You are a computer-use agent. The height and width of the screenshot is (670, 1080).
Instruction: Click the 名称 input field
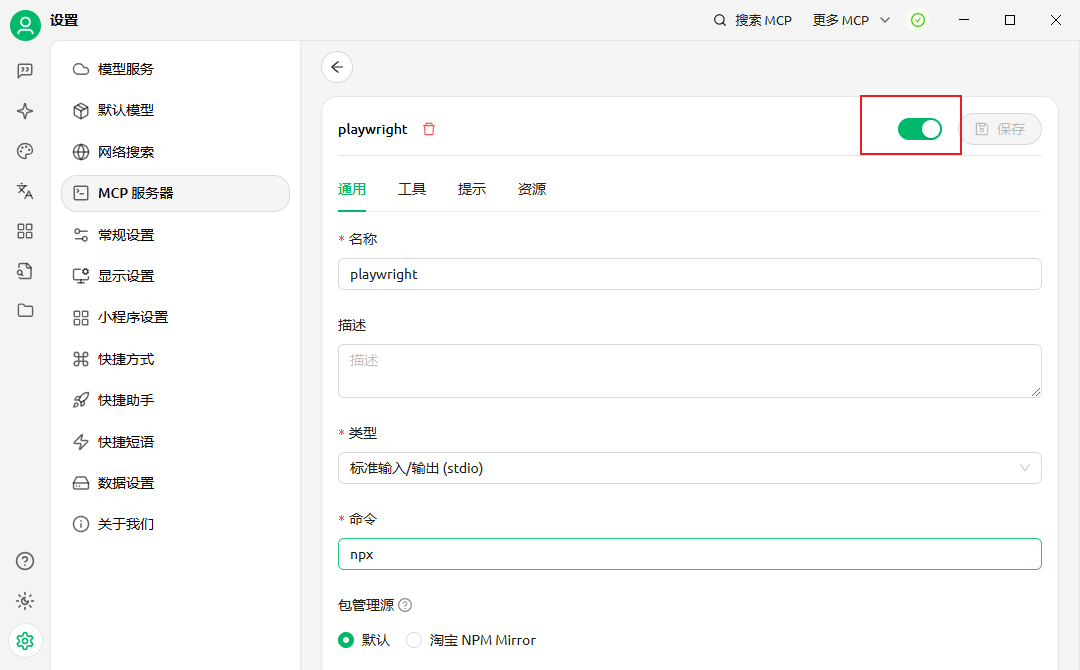click(x=689, y=274)
